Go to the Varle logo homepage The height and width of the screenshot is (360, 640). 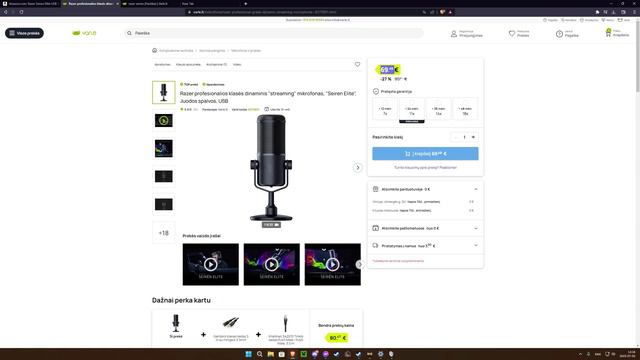tap(84, 33)
